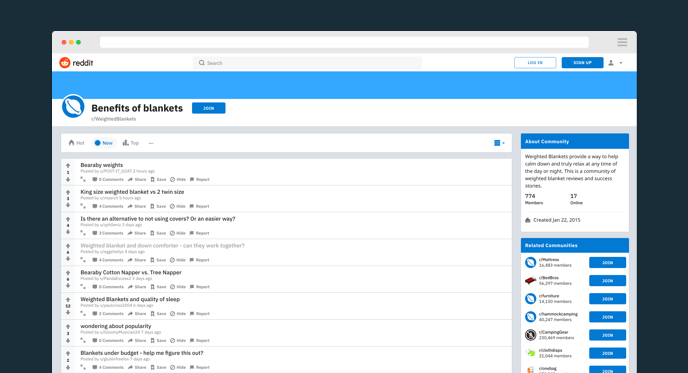Downvote the King size weighted blanket post

coord(68,205)
